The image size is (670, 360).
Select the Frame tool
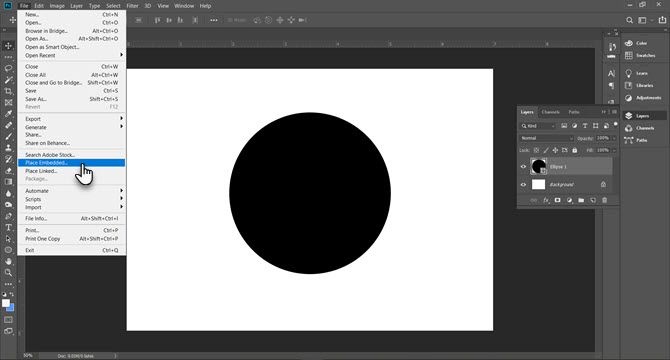(x=8, y=102)
